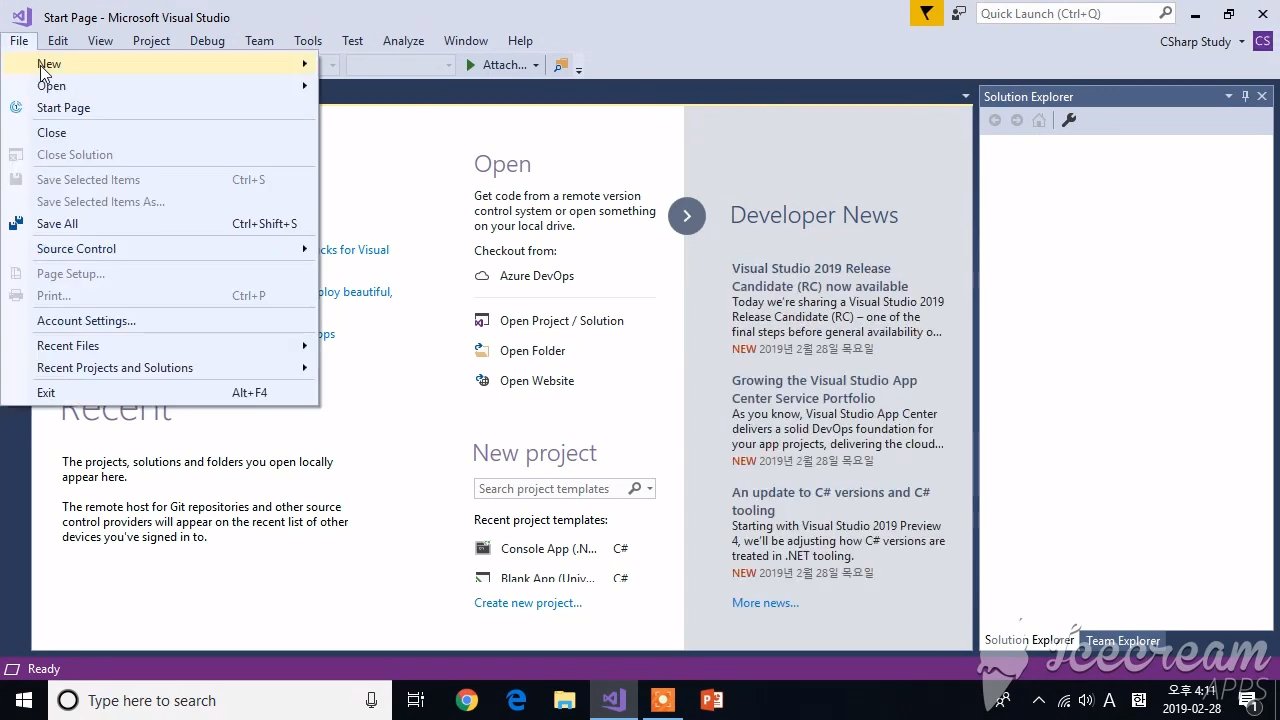Open Google Chrome from taskbar
Image resolution: width=1280 pixels, height=720 pixels.
(467, 700)
